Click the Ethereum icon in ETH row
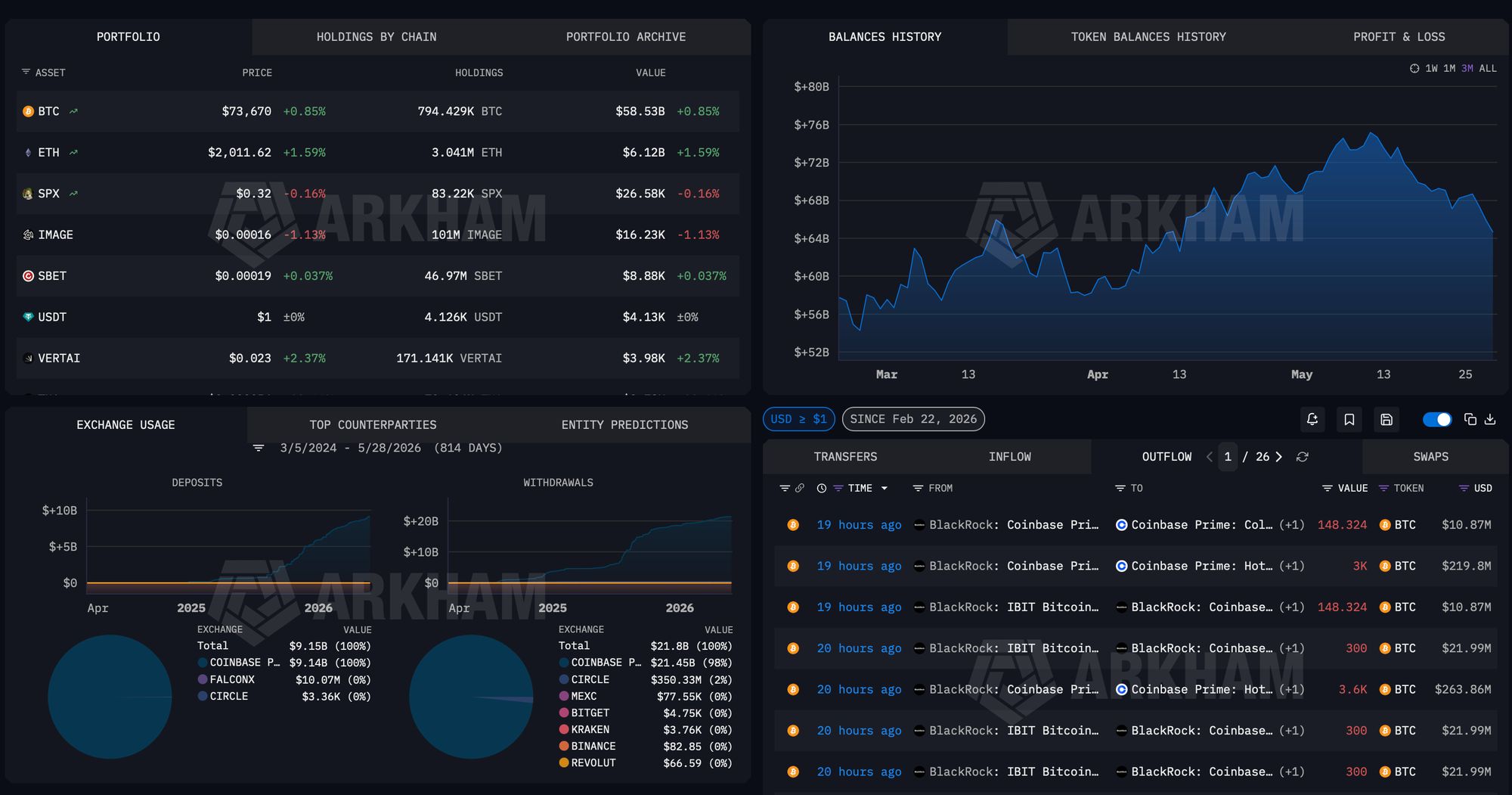Image resolution: width=1512 pixels, height=795 pixels. (28, 152)
